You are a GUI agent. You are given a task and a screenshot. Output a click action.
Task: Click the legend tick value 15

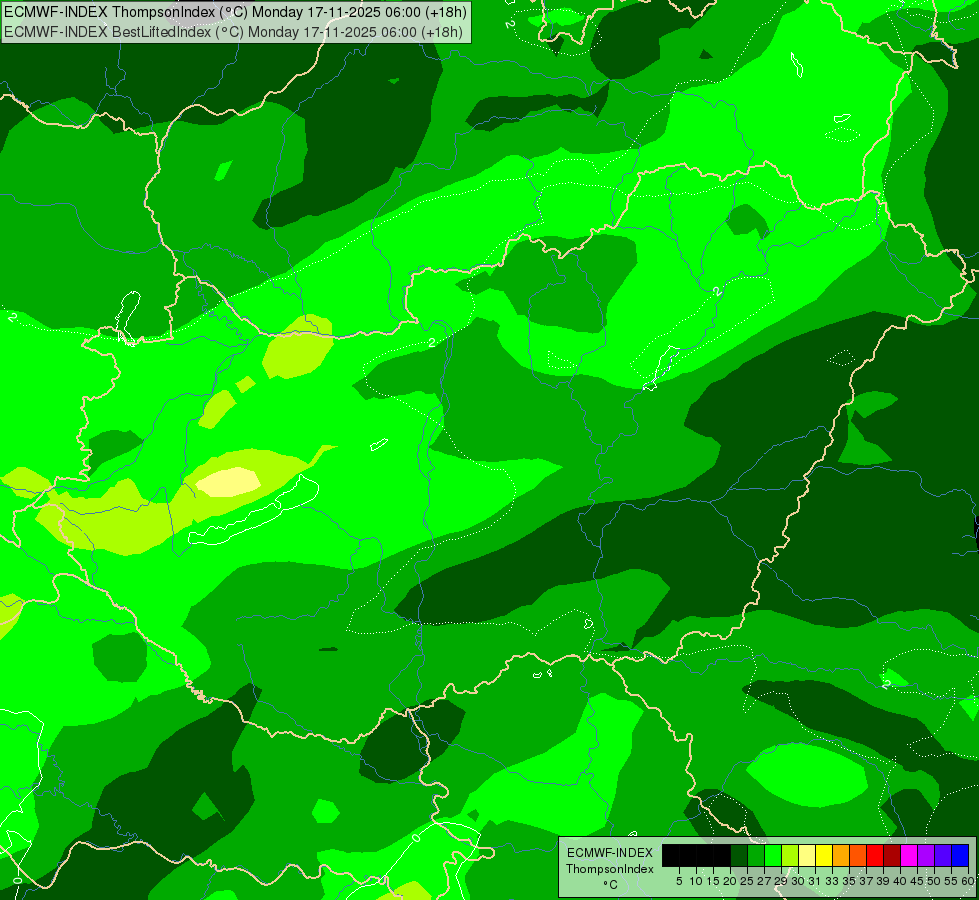click(713, 881)
